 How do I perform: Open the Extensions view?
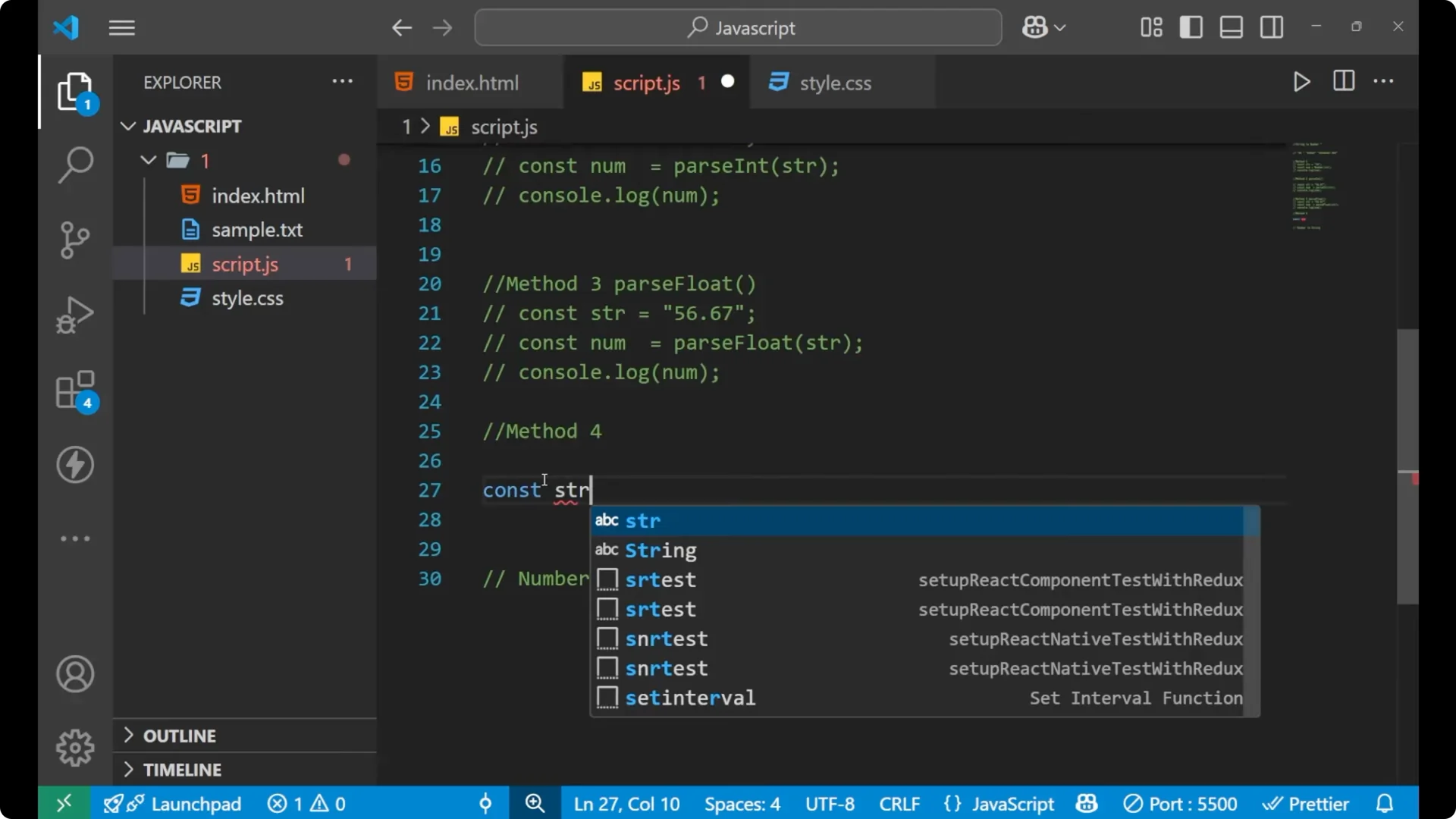click(74, 389)
